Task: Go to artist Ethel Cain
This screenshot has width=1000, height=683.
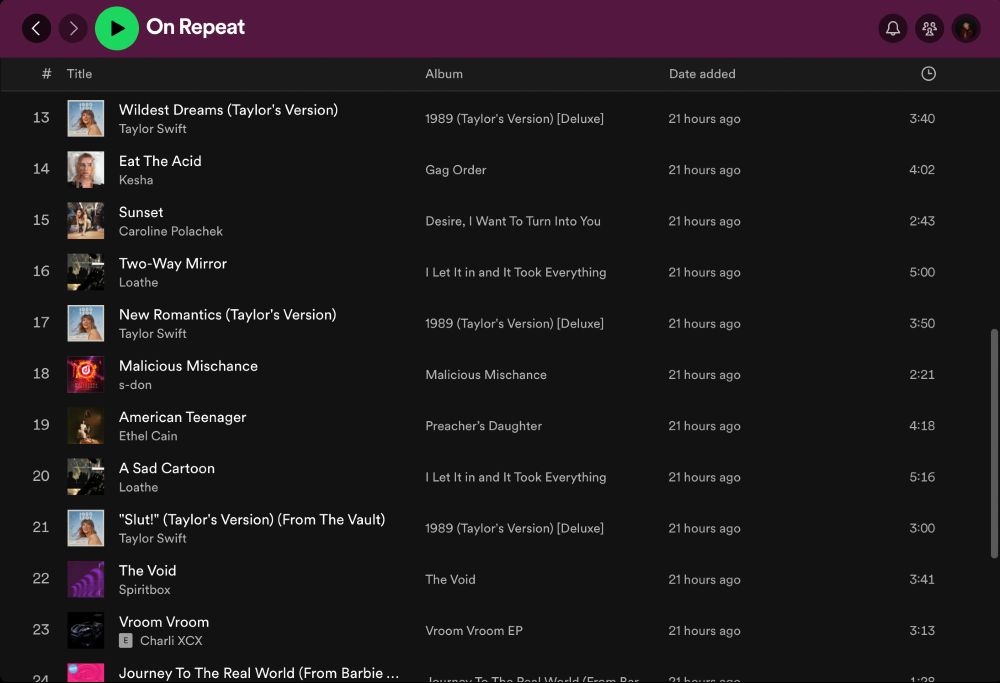Action: click(148, 436)
